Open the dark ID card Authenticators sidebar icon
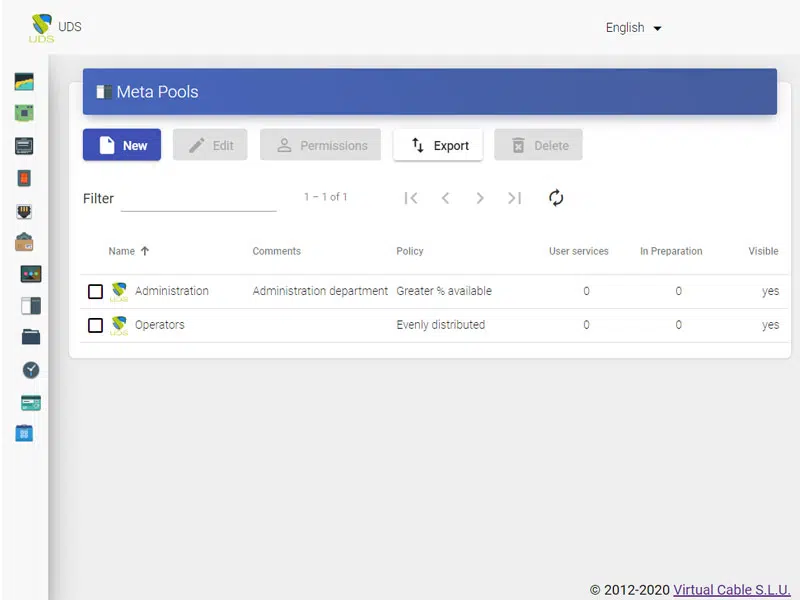 (24, 146)
